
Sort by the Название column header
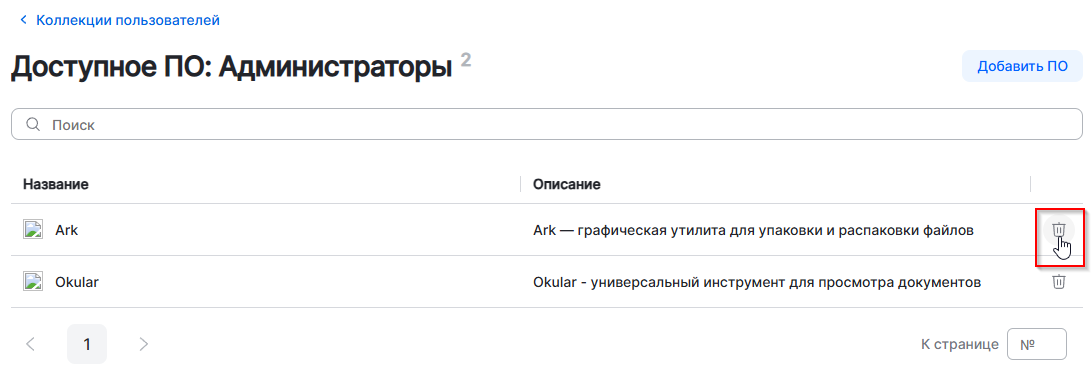(55, 184)
